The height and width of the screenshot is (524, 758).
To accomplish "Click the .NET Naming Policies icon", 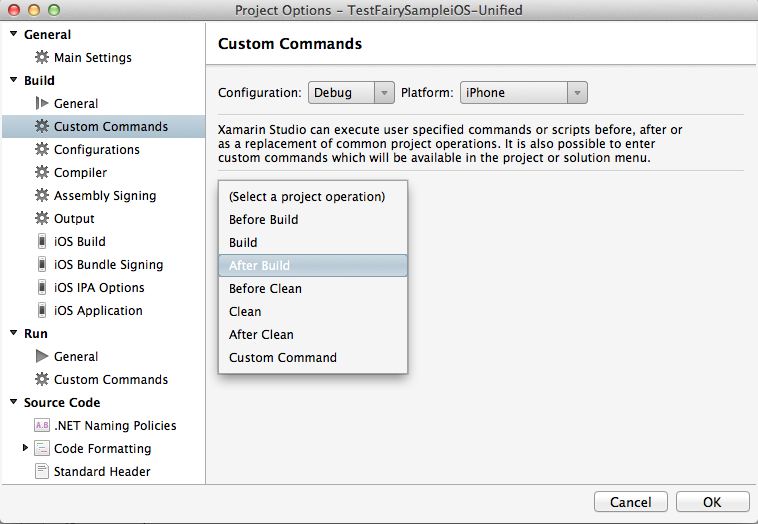I will click(x=42, y=426).
